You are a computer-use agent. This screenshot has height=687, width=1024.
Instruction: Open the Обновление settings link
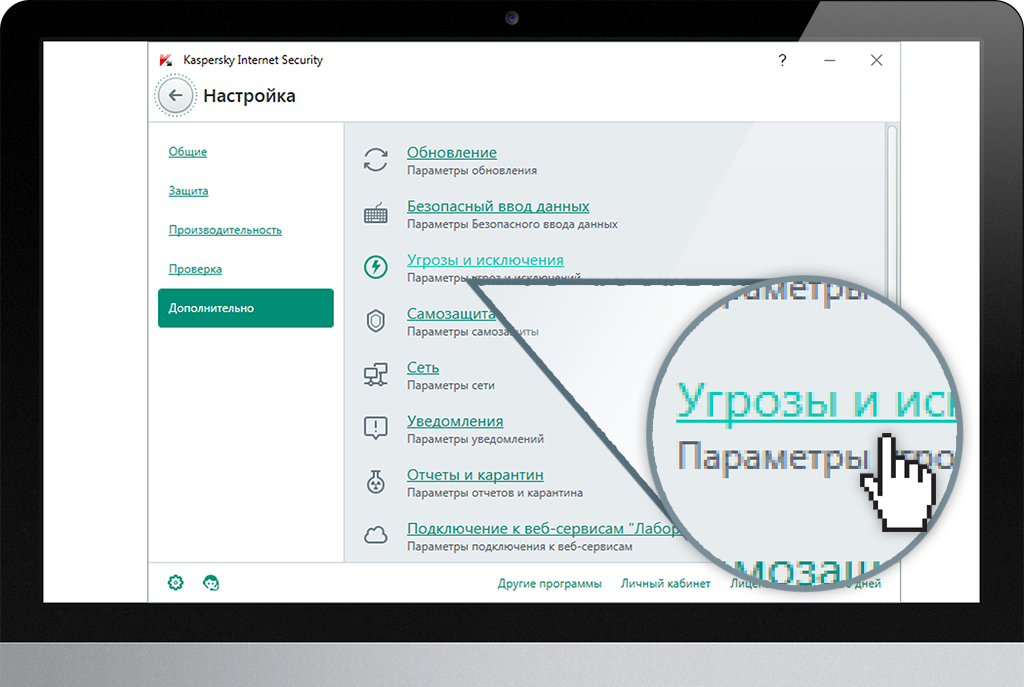[x=451, y=153]
